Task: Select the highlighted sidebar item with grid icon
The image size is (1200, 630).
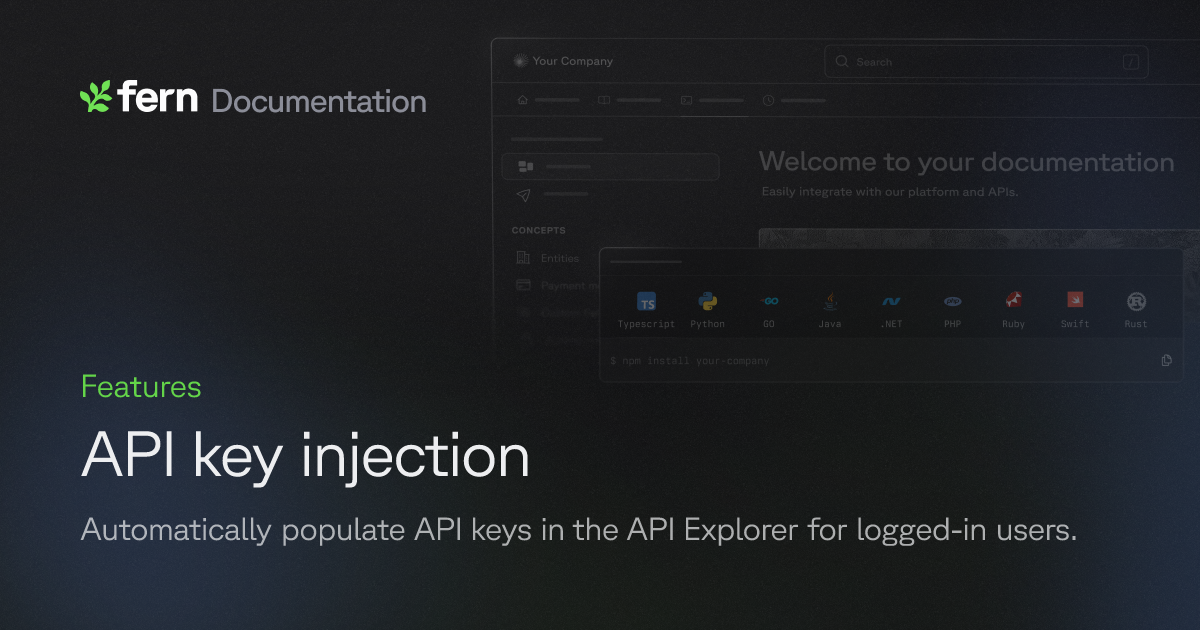Action: 610,166
